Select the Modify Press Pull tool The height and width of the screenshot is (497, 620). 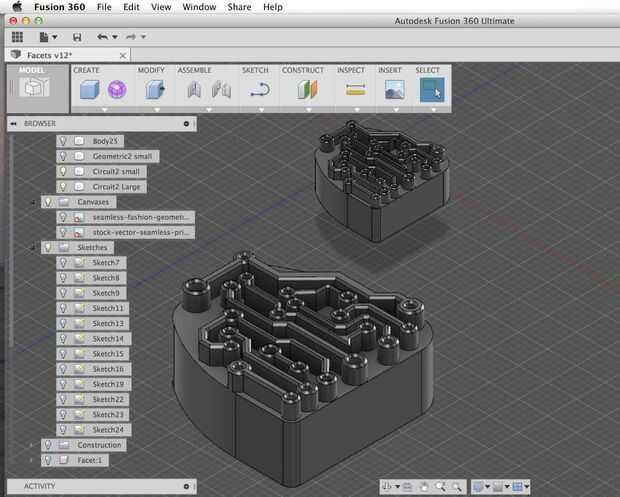(155, 89)
